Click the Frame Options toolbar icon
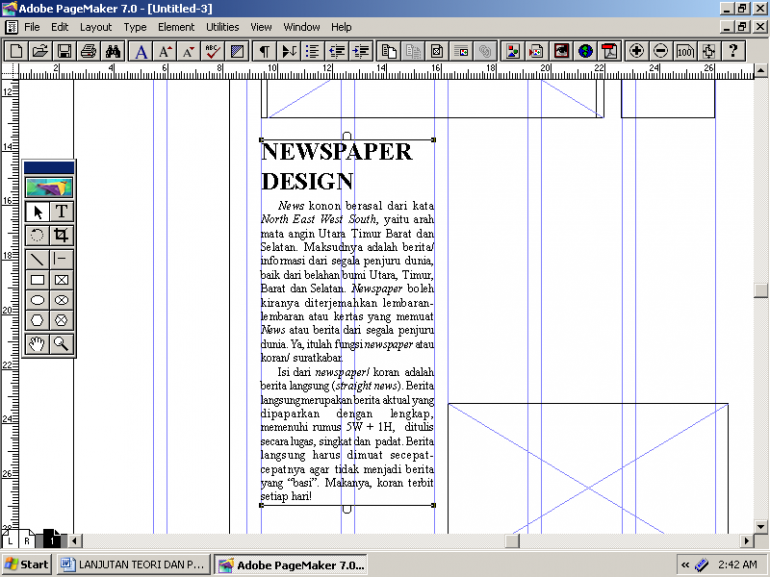 [437, 51]
